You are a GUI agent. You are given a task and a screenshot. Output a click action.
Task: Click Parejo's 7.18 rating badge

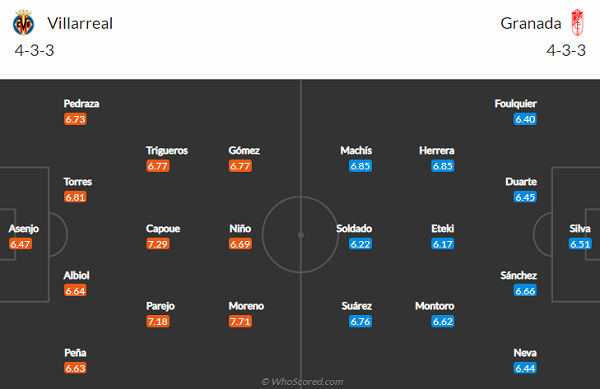[158, 321]
